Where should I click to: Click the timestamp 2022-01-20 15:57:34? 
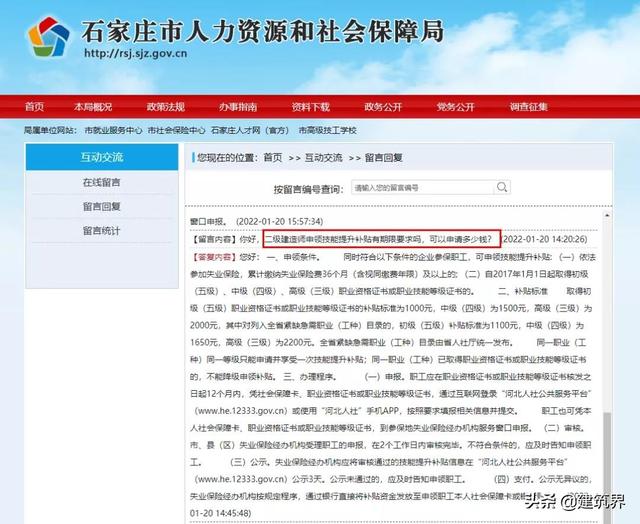[x=280, y=221]
